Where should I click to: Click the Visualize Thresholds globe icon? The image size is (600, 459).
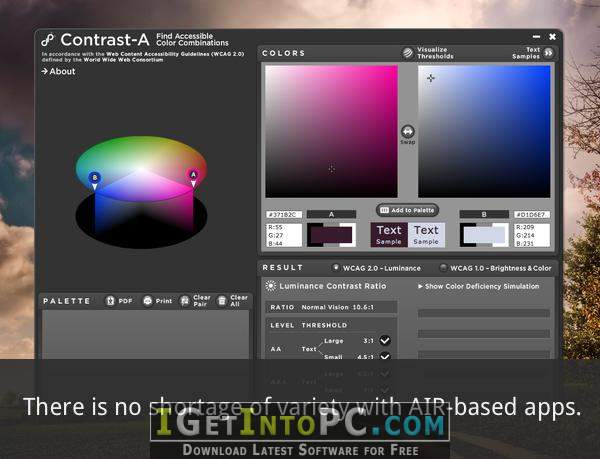click(x=408, y=53)
